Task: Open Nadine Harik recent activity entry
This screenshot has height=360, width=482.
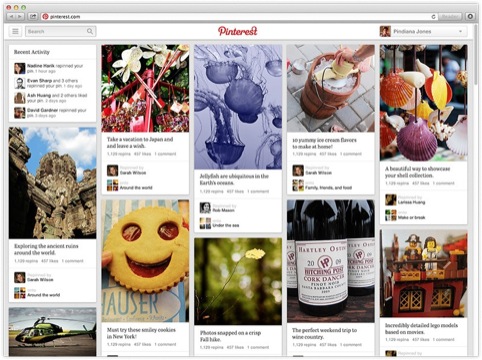Action: [x=52, y=68]
